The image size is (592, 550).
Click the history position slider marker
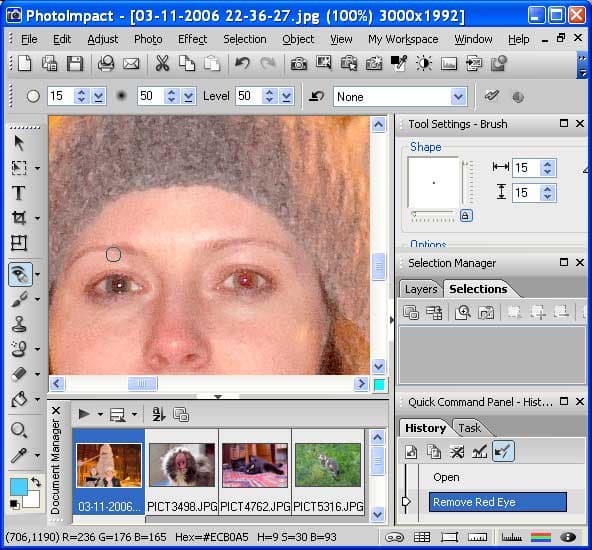click(x=406, y=502)
